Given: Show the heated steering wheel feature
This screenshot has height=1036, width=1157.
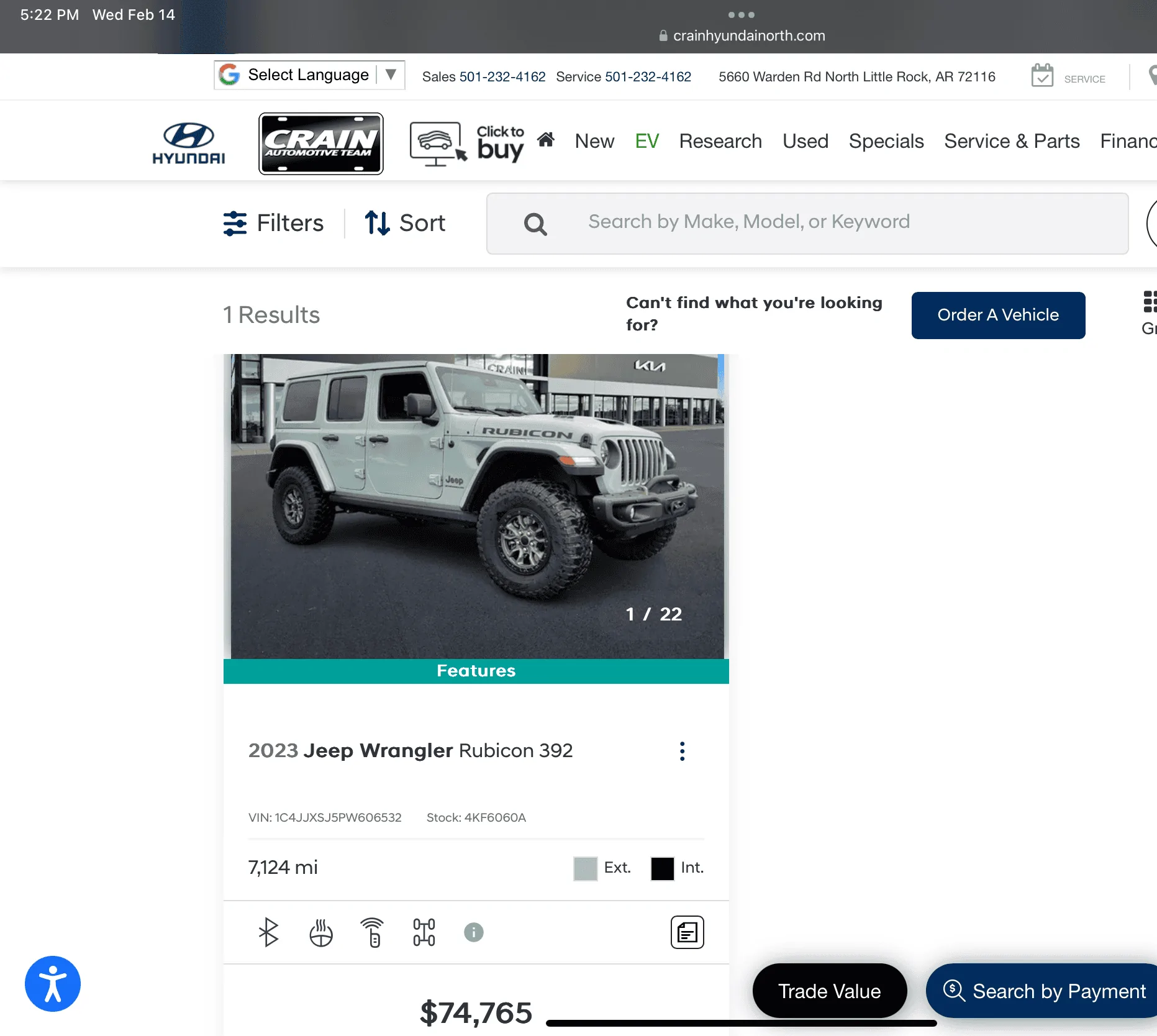Looking at the screenshot, I should 321,932.
